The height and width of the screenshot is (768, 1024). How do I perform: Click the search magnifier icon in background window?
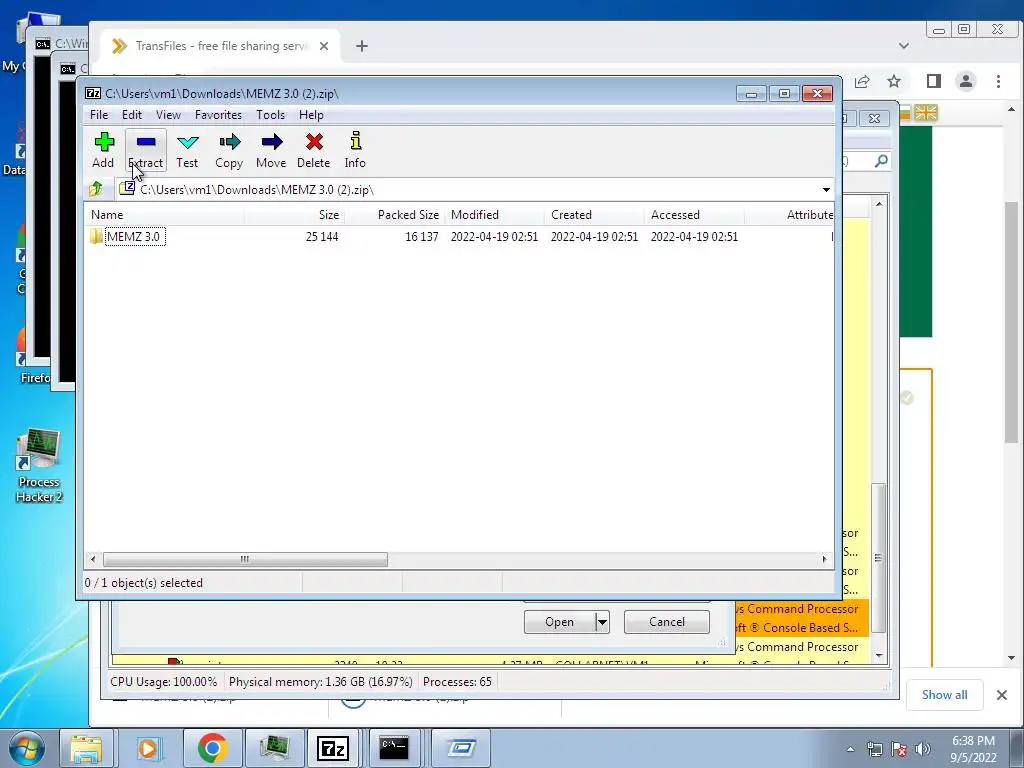(881, 161)
